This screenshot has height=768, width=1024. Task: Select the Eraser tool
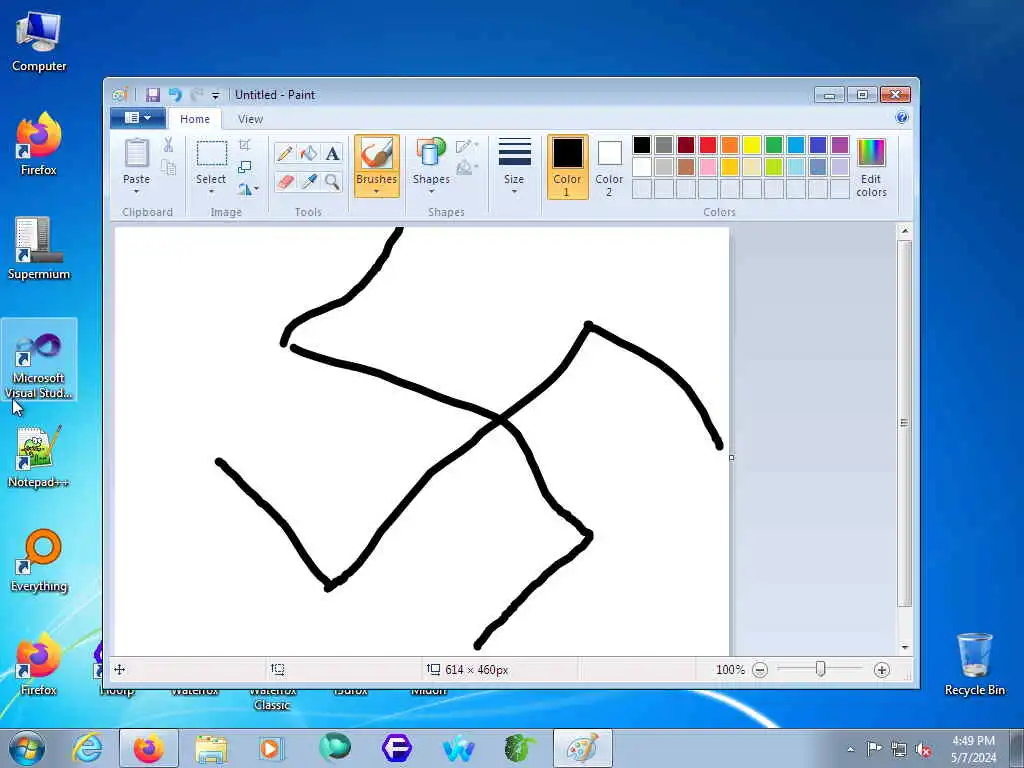[285, 182]
